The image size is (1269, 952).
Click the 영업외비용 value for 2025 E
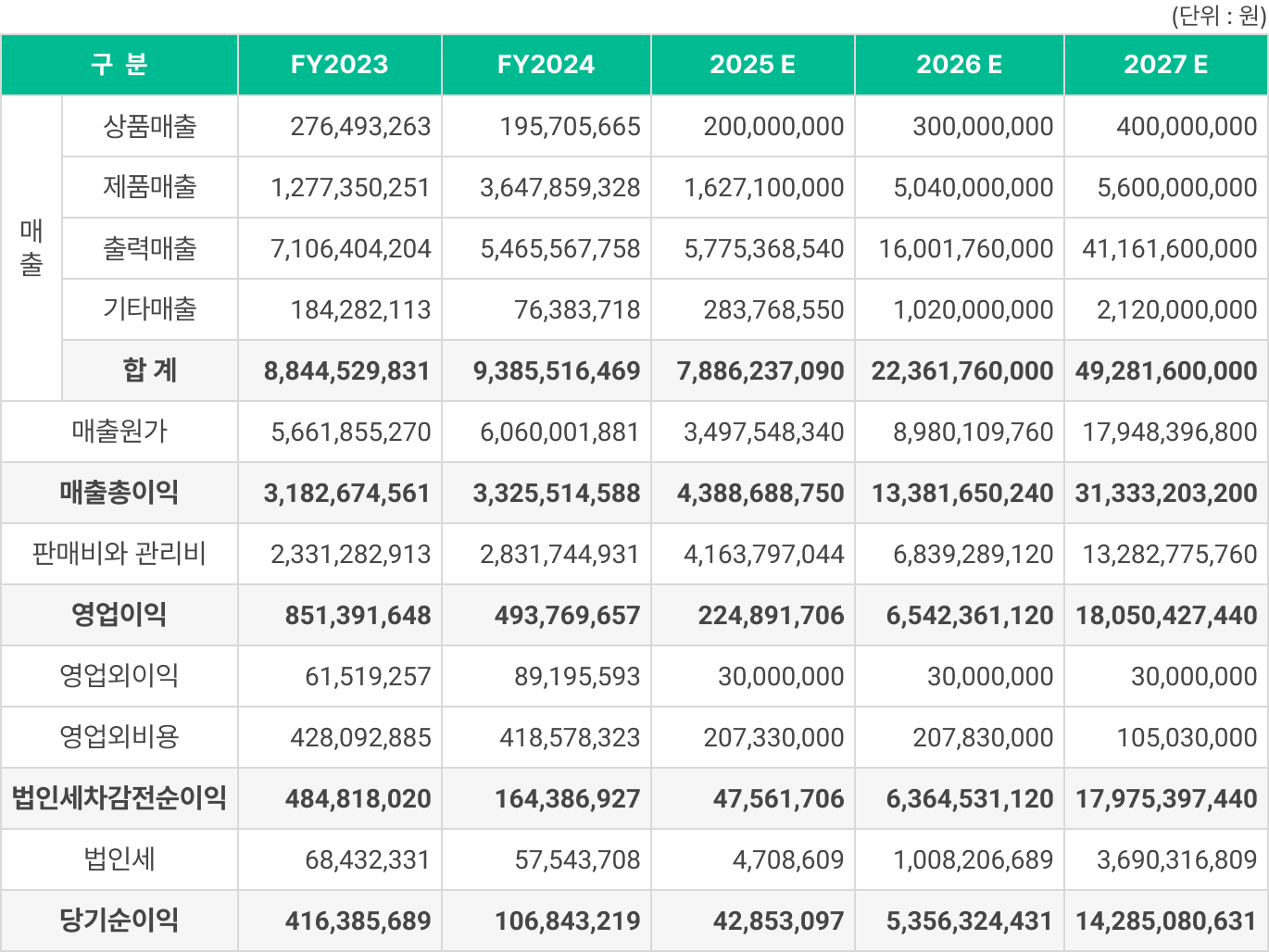pyautogui.click(x=773, y=737)
